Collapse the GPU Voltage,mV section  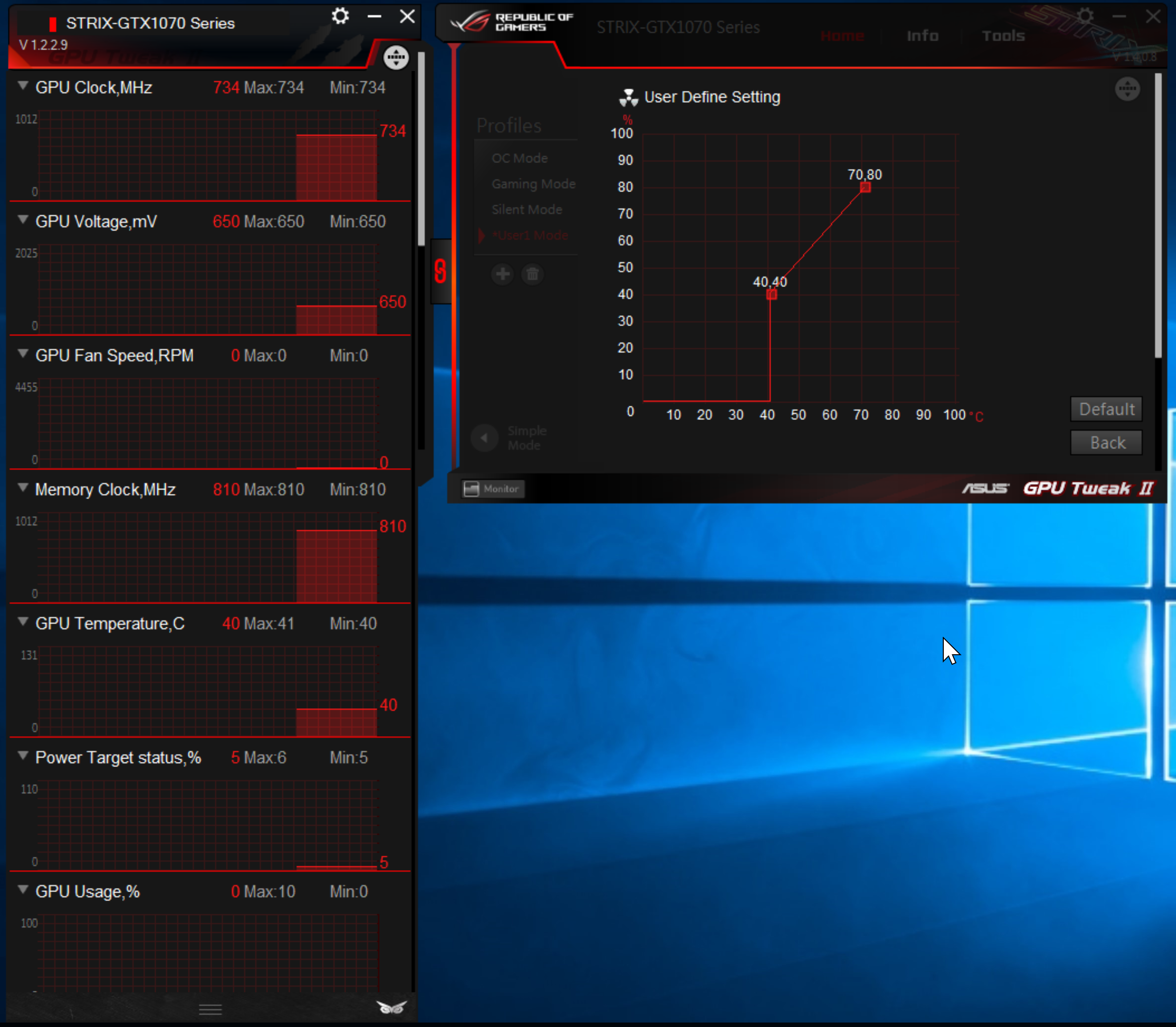click(x=23, y=220)
